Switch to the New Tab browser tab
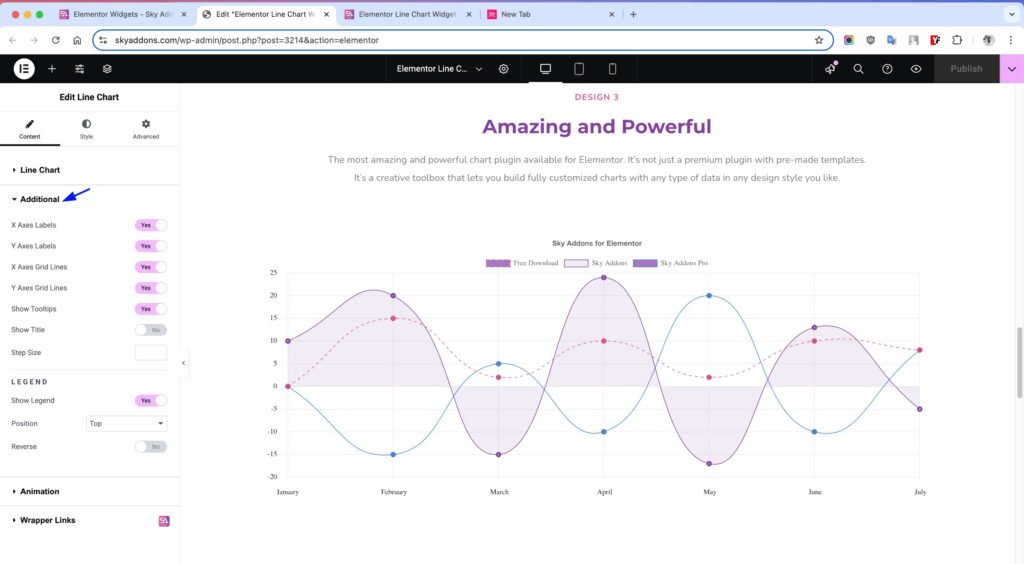Image resolution: width=1024 pixels, height=564 pixels. pos(549,14)
